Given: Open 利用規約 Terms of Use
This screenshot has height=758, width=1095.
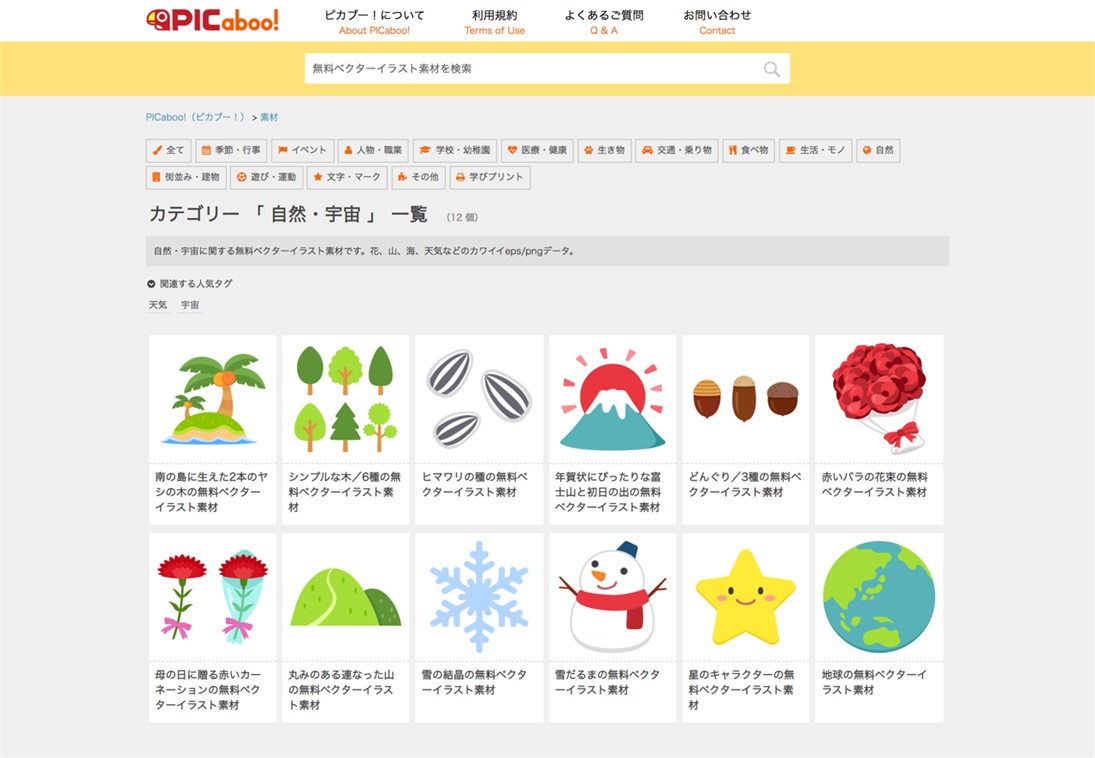Looking at the screenshot, I should coord(494,22).
